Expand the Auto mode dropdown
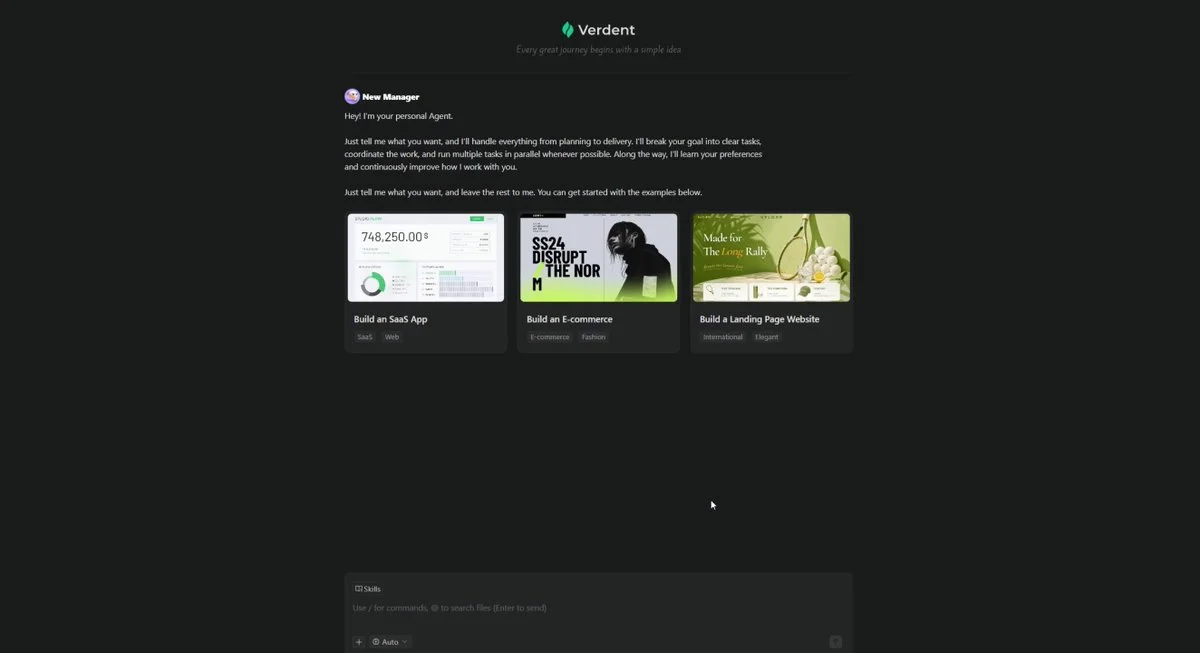Viewport: 1200px width, 653px height. pyautogui.click(x=390, y=642)
